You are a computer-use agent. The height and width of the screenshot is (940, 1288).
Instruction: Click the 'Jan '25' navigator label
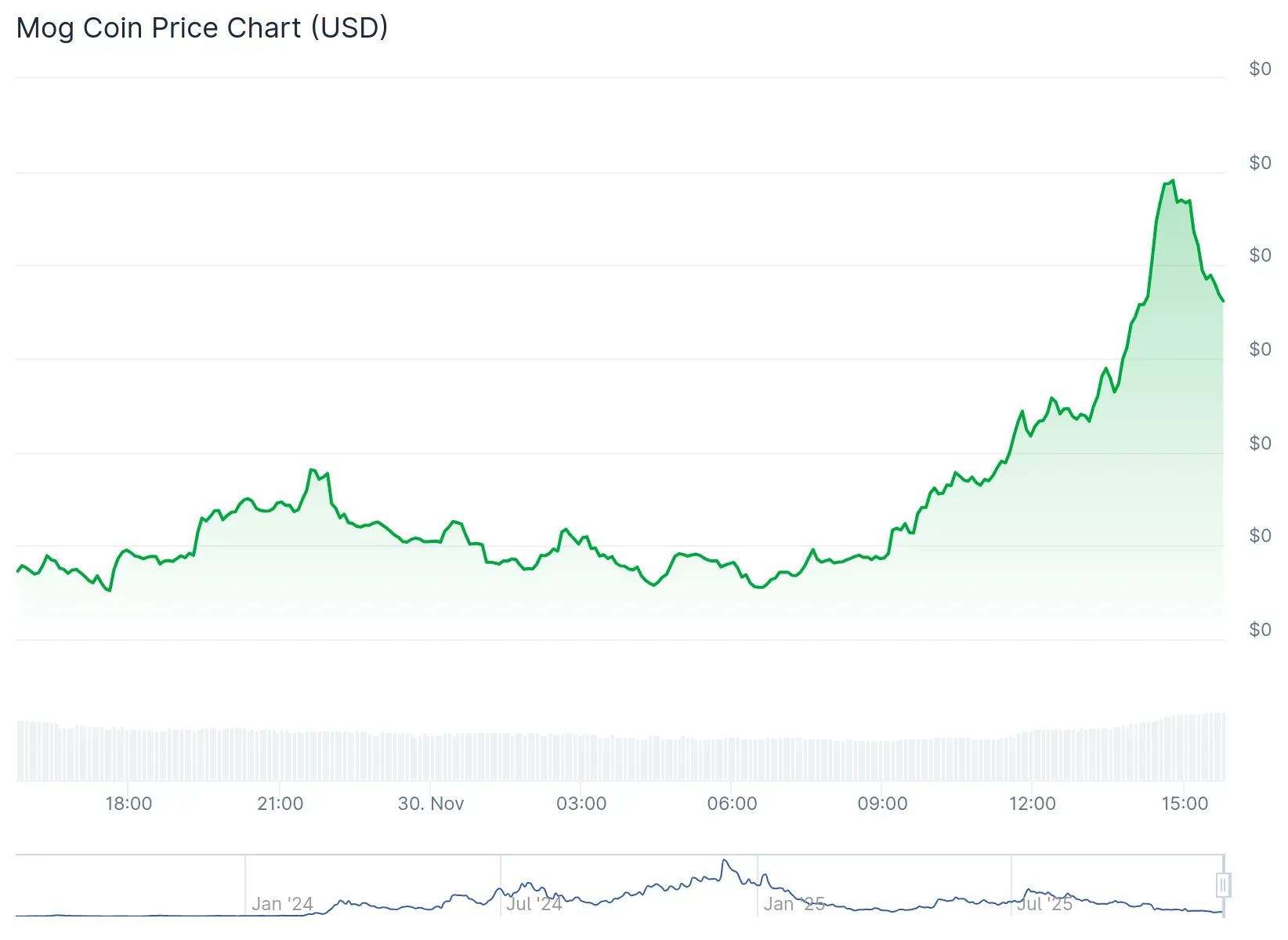pos(796,903)
